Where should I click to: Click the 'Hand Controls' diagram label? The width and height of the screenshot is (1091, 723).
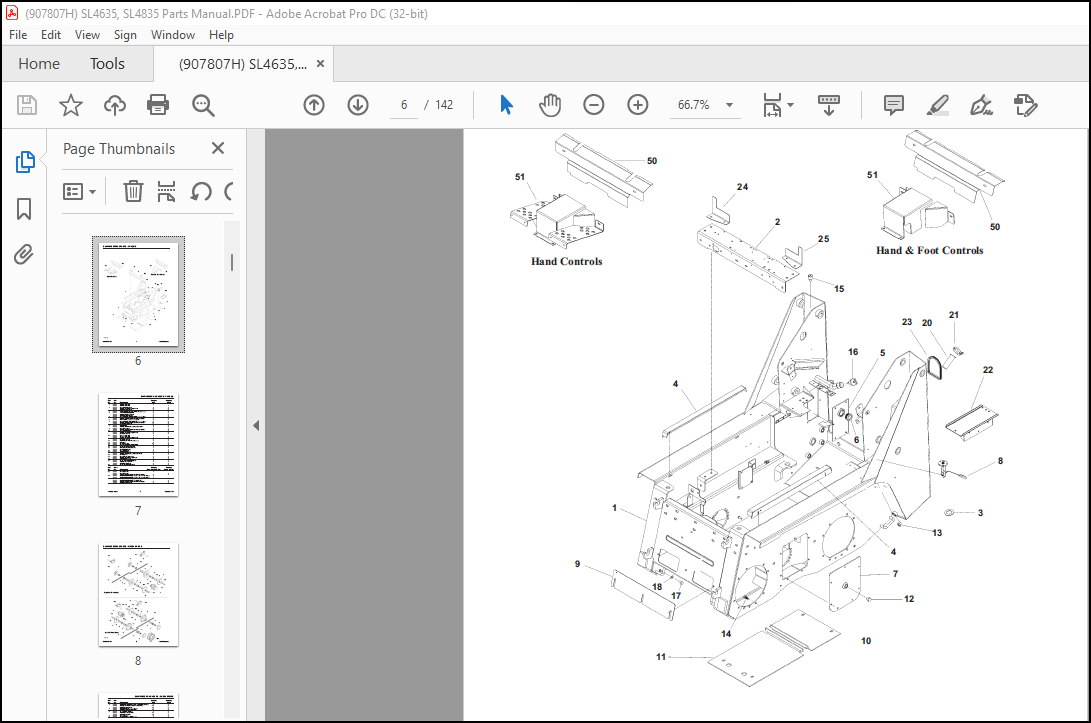tap(566, 262)
